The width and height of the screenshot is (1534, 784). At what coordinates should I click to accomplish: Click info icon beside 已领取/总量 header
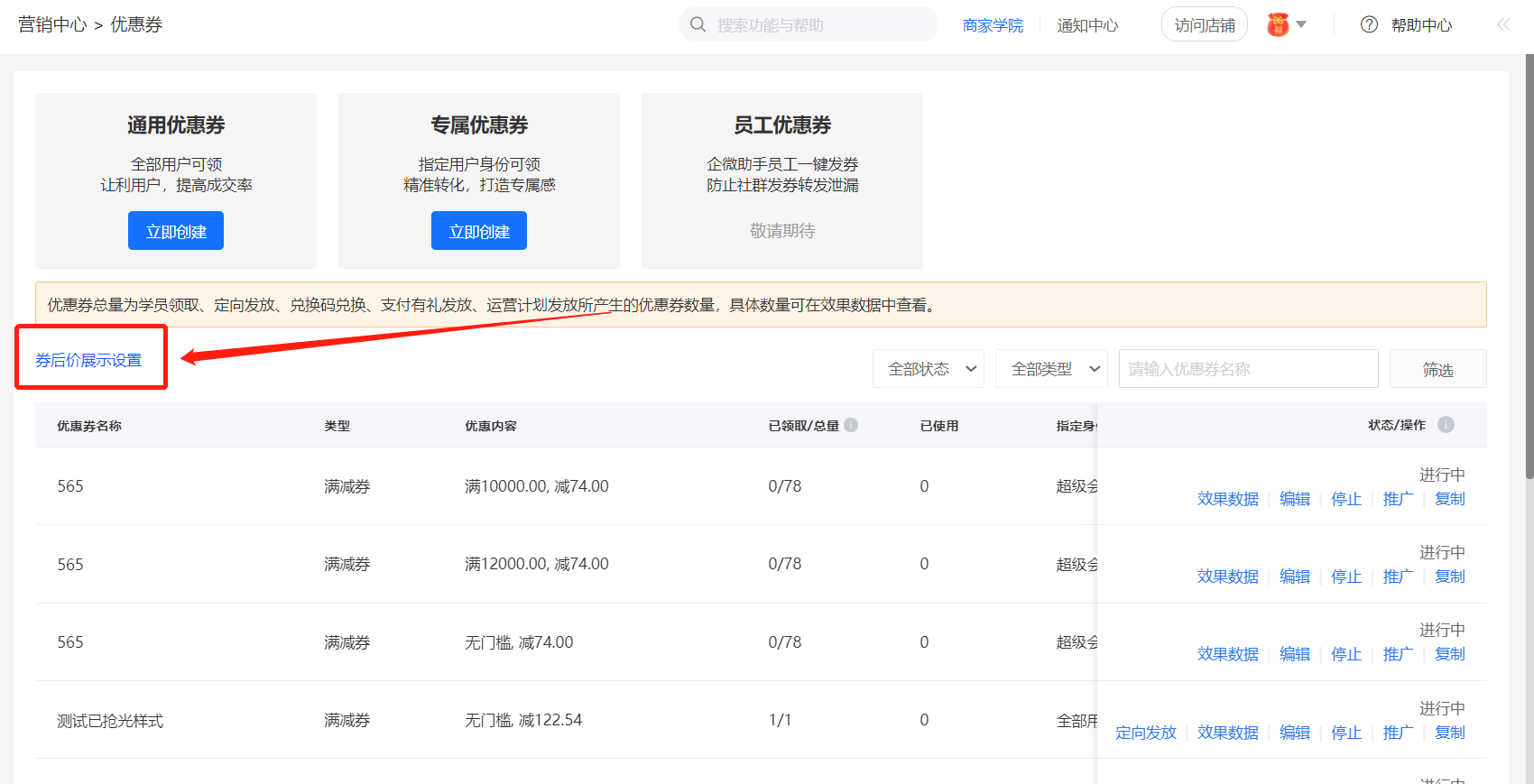pyautogui.click(x=851, y=425)
